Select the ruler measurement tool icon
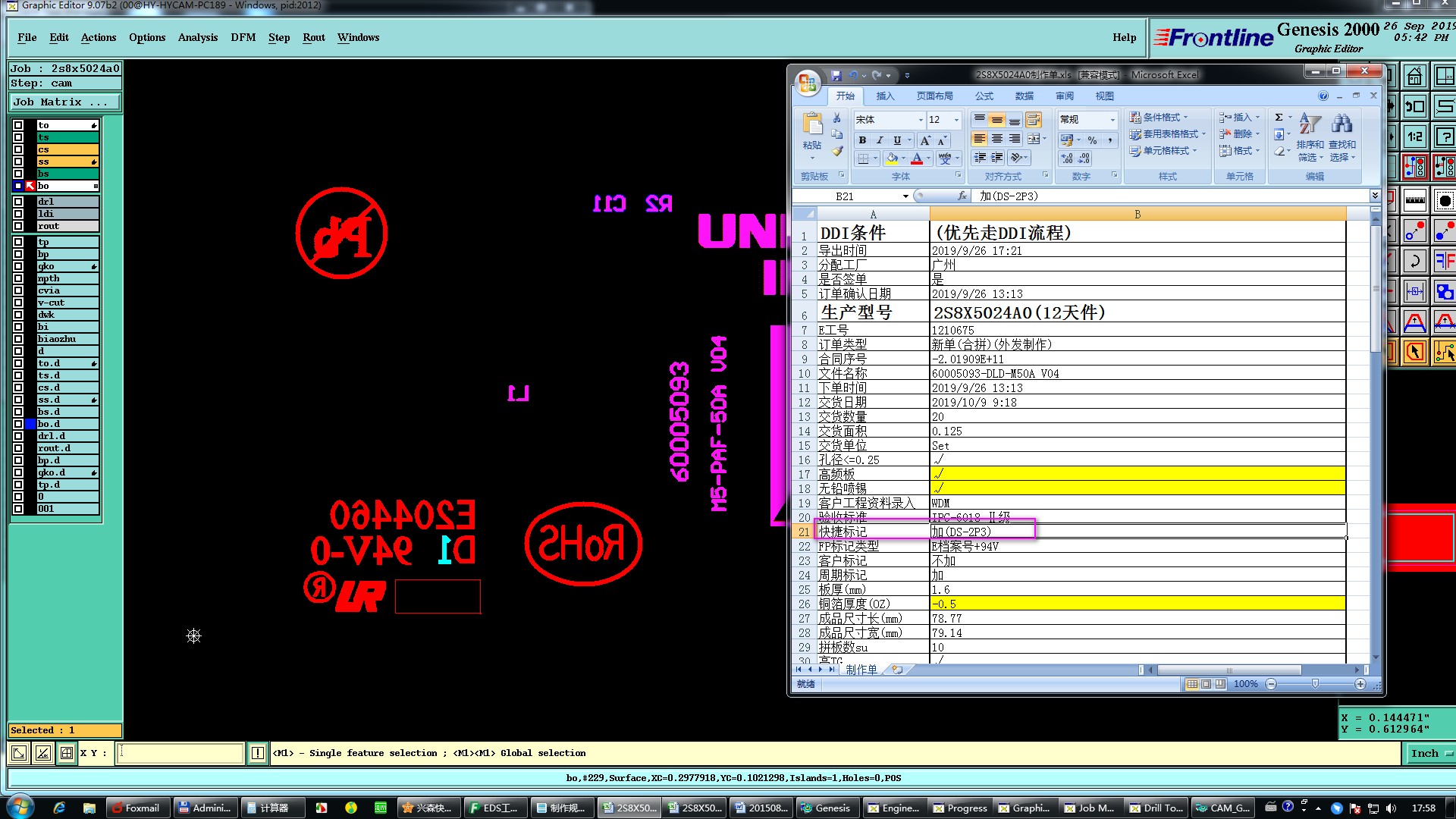Viewport: 1456px width, 819px height. 1415,201
